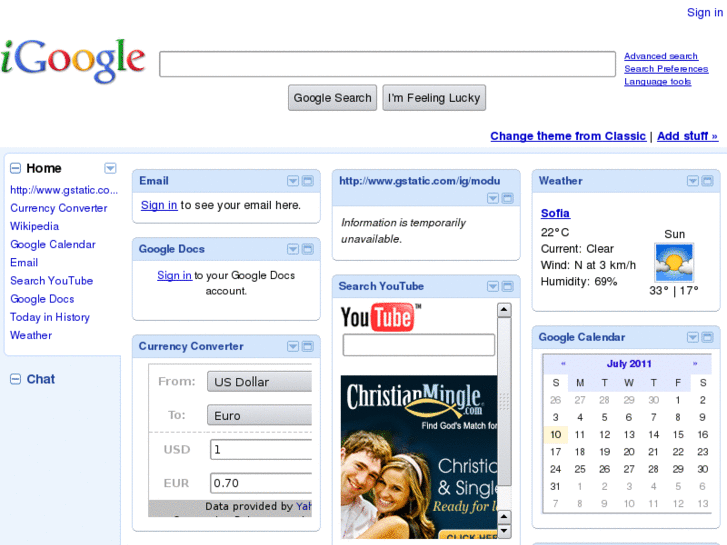The width and height of the screenshot is (727, 545).
Task: Click the July 2011 calendar heading
Action: coord(629,364)
